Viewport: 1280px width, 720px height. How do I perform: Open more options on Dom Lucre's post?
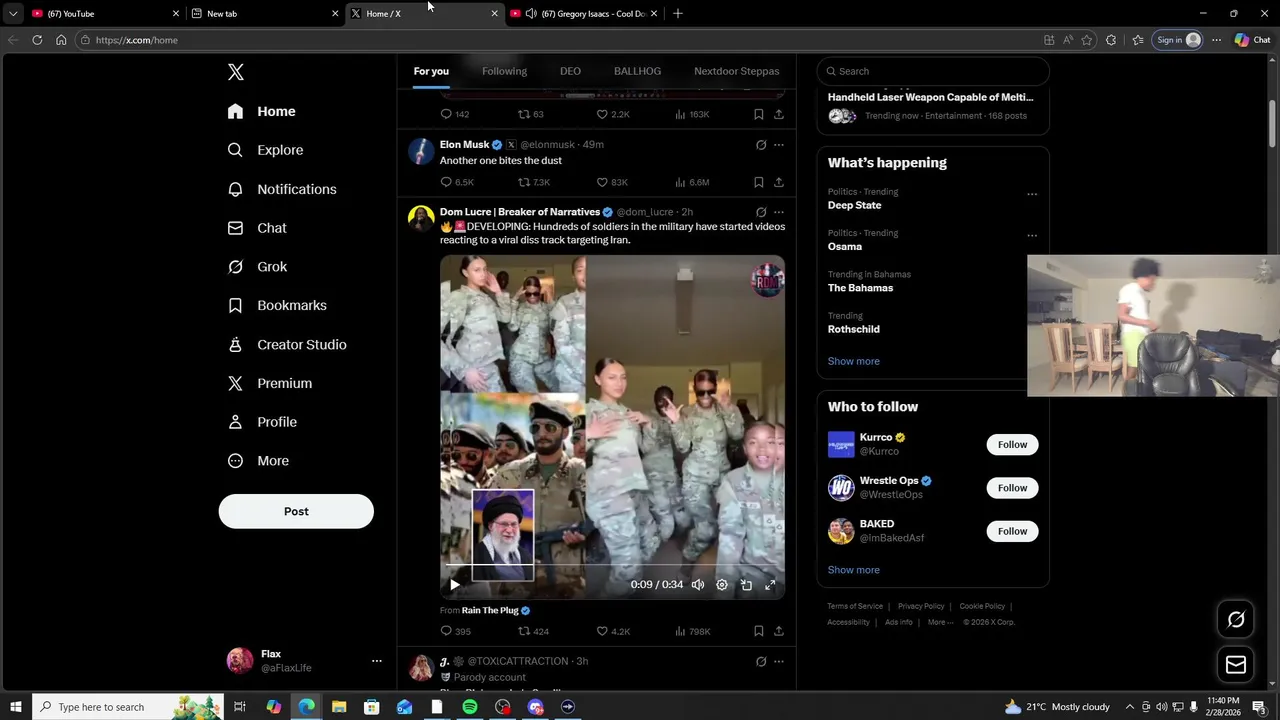coord(779,212)
